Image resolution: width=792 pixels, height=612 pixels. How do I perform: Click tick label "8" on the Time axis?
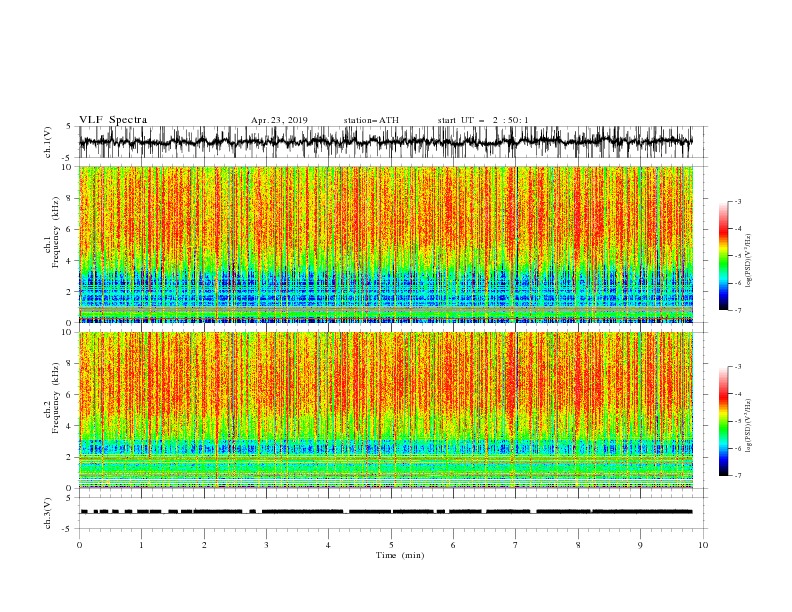578,545
